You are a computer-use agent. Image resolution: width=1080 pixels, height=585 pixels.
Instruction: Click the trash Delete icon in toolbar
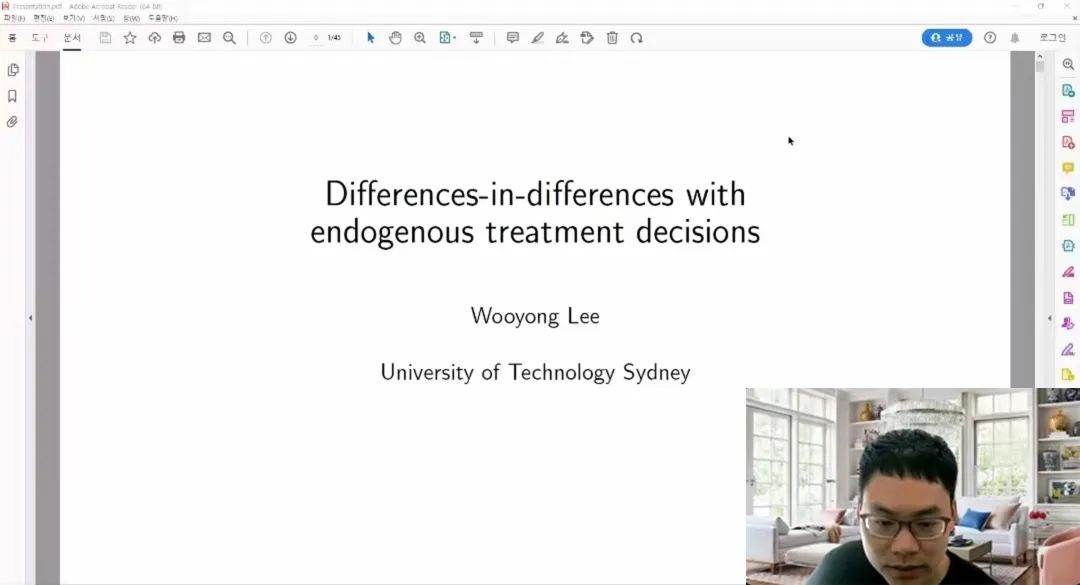coord(612,38)
